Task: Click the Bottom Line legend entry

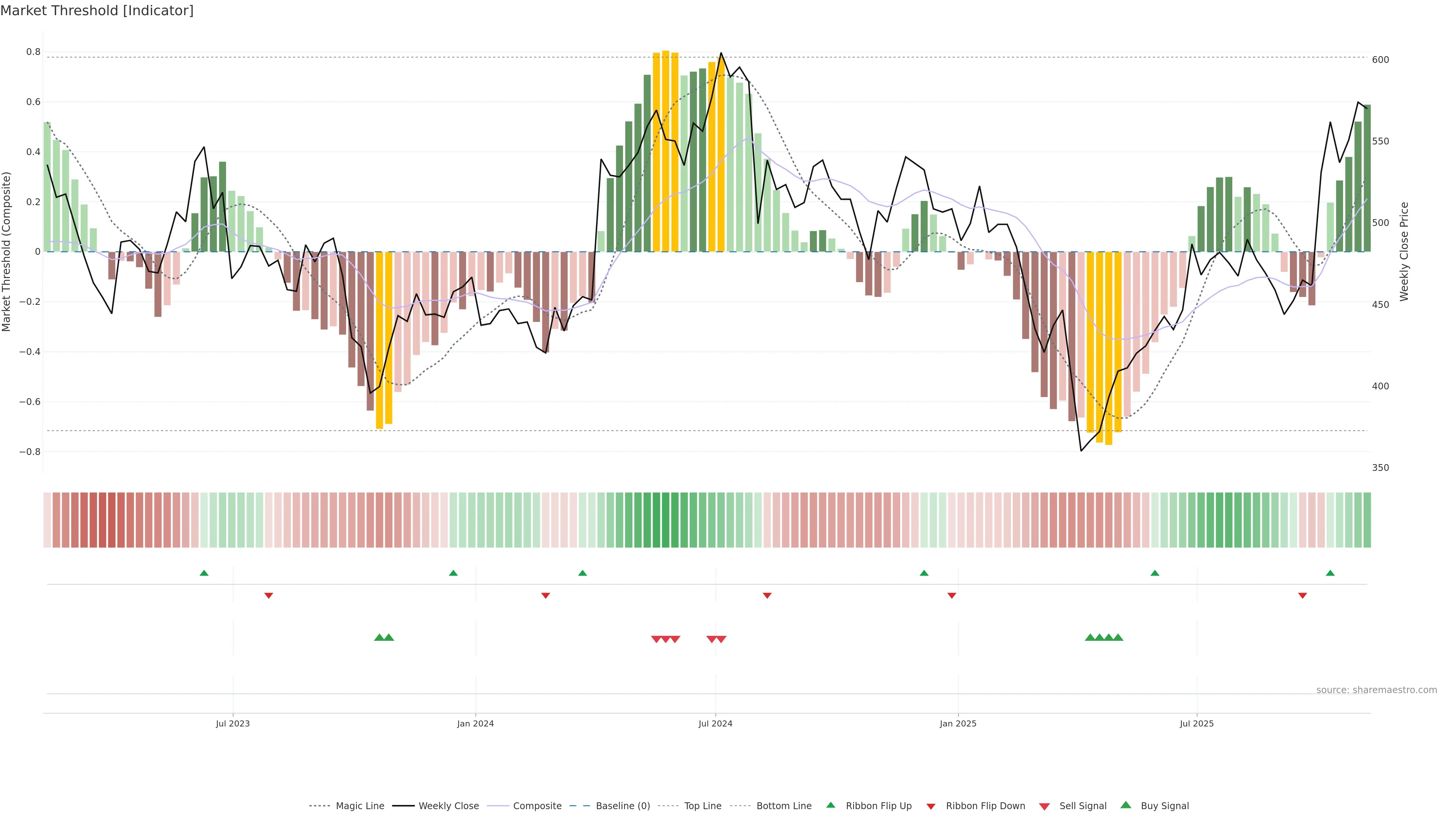Action: tap(783, 806)
